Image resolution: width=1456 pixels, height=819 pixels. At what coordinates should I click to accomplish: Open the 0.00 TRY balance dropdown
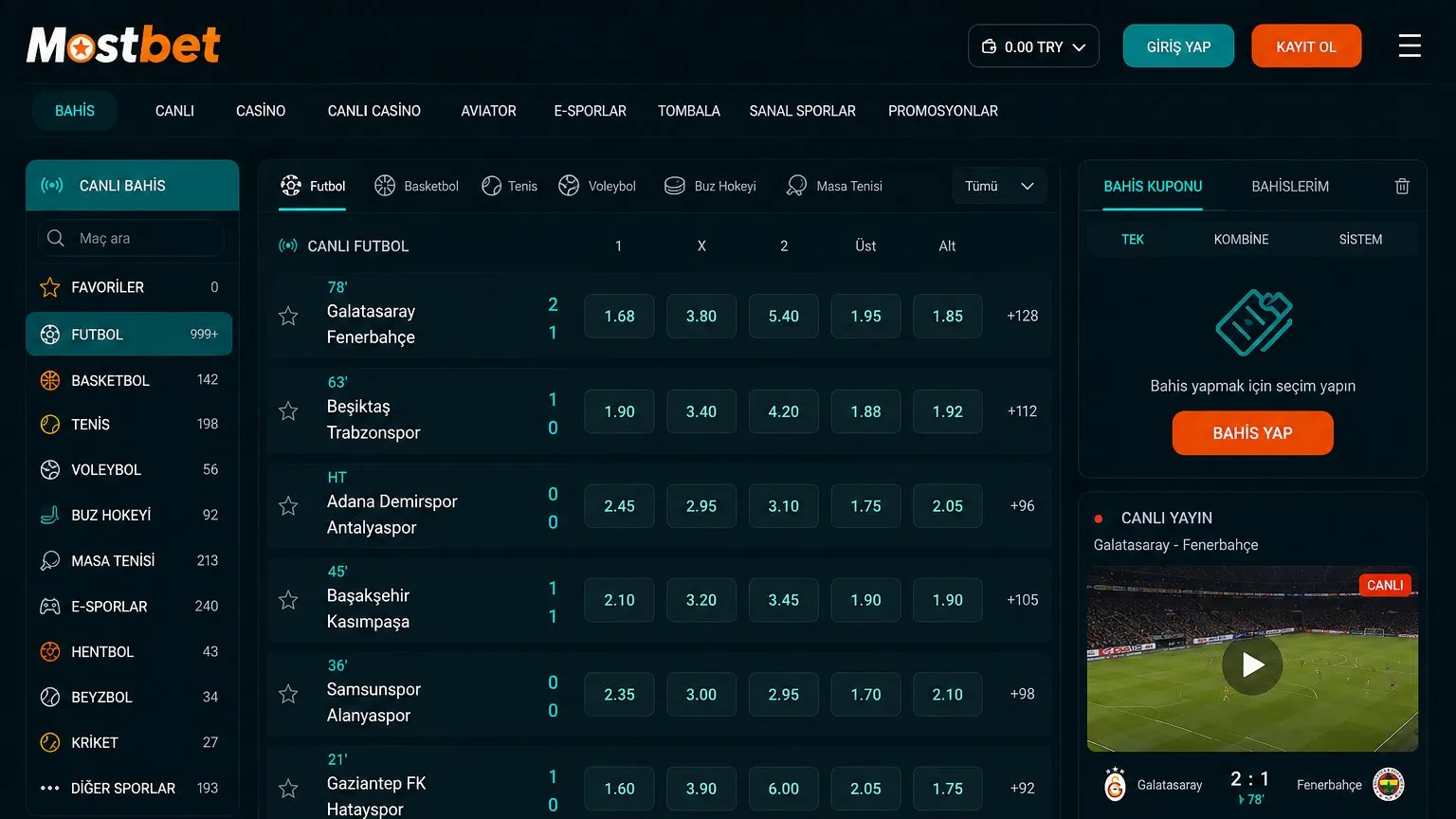(1033, 46)
